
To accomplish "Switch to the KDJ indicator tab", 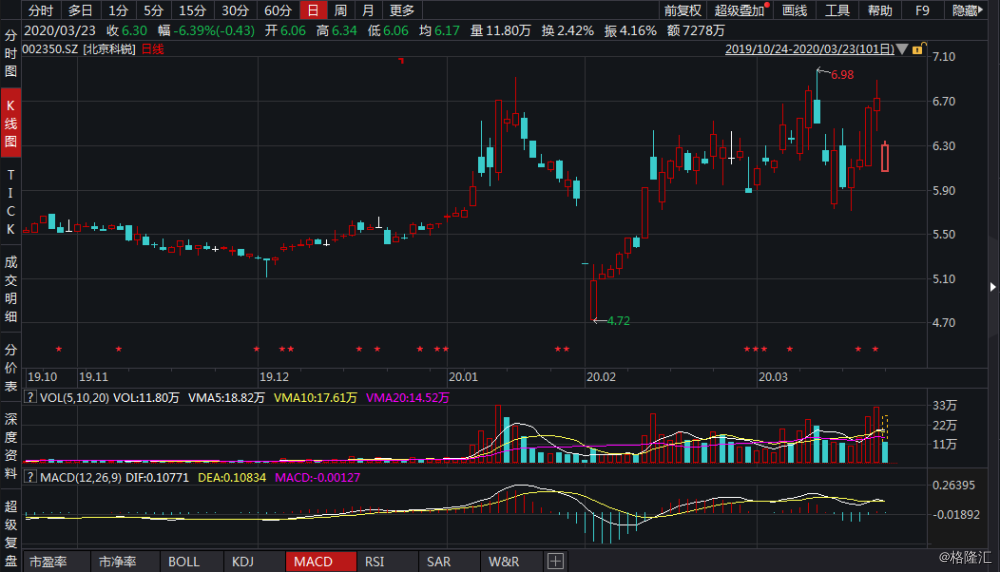I will click(x=243, y=561).
